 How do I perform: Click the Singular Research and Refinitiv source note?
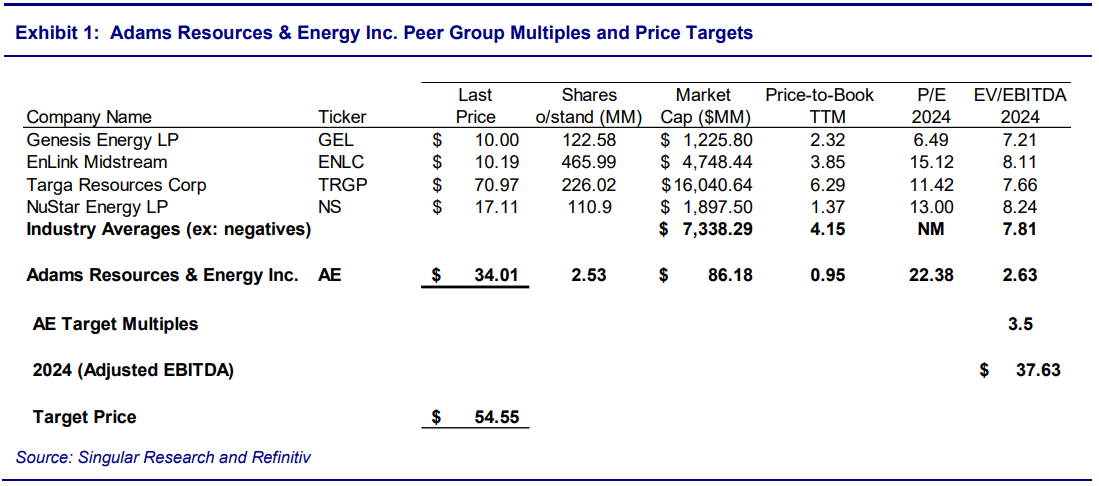(164, 457)
